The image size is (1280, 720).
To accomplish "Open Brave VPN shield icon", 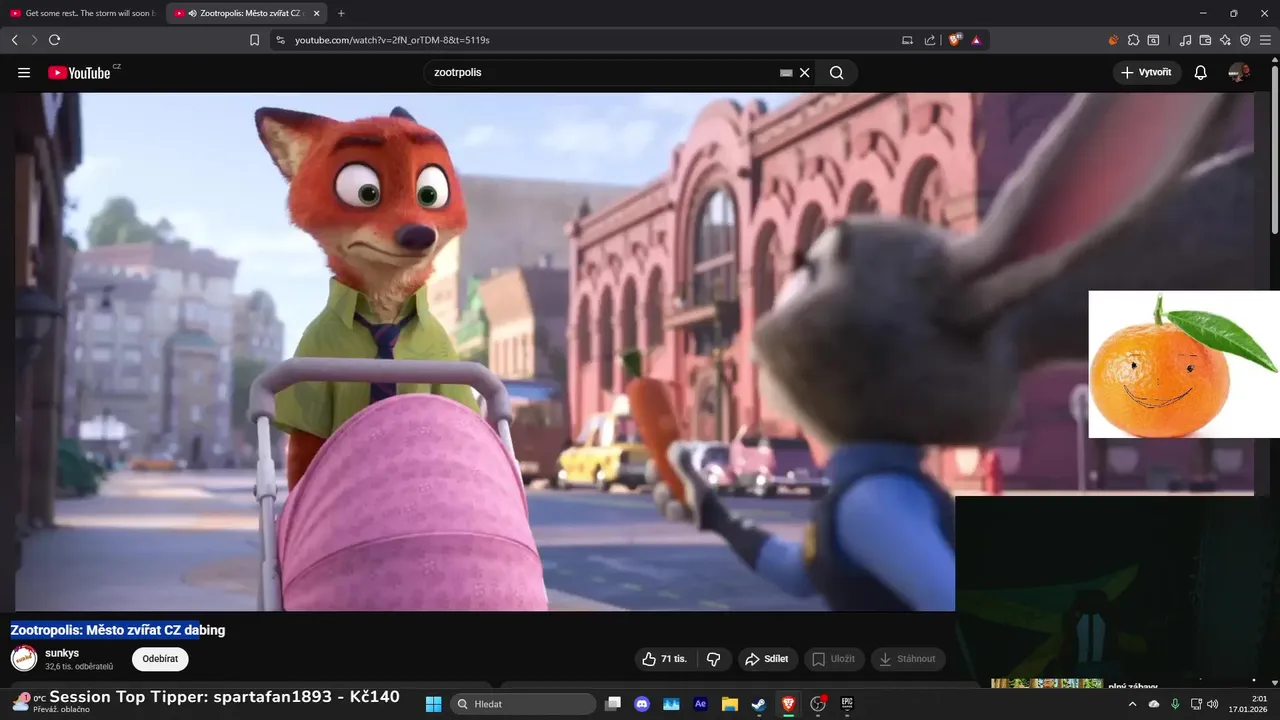I will click(1245, 40).
